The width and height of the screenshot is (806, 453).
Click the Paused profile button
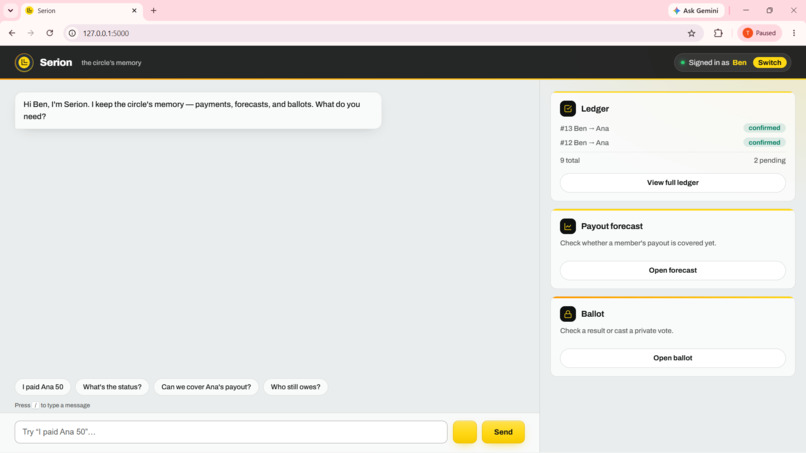coord(759,33)
